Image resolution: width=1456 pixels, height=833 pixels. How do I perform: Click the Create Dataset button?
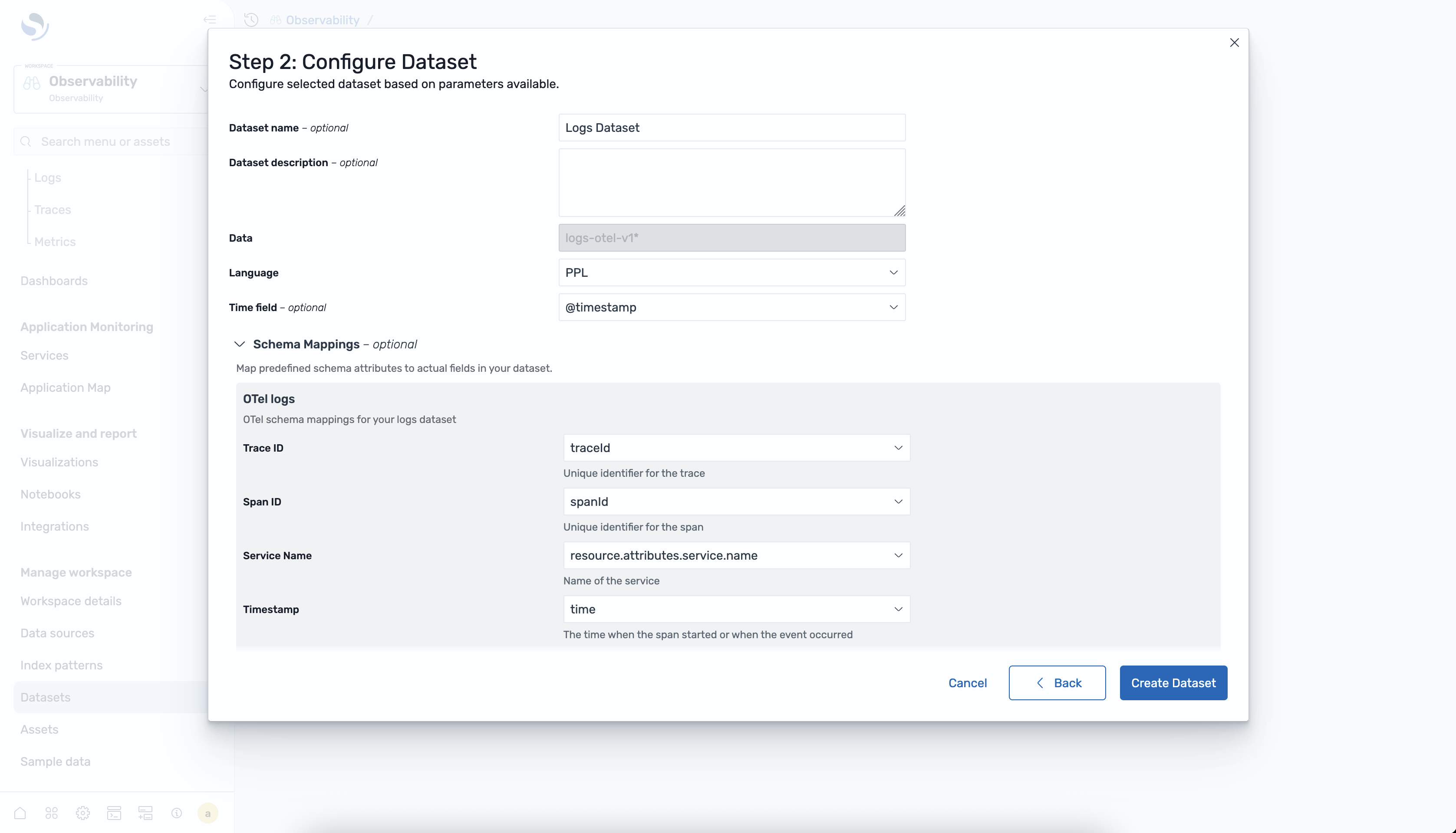[x=1173, y=682]
